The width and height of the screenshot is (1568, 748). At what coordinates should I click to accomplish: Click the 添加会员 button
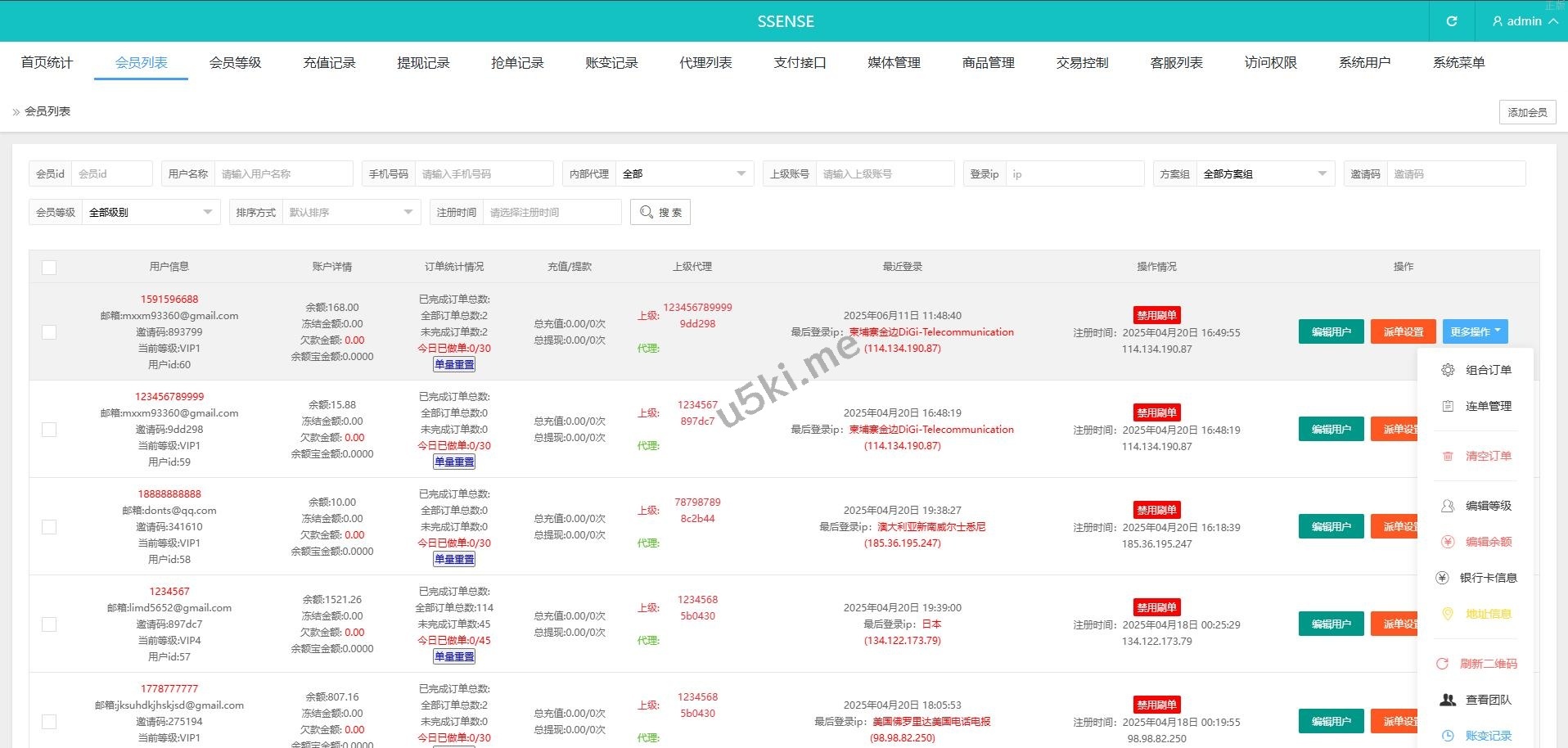point(1527,112)
